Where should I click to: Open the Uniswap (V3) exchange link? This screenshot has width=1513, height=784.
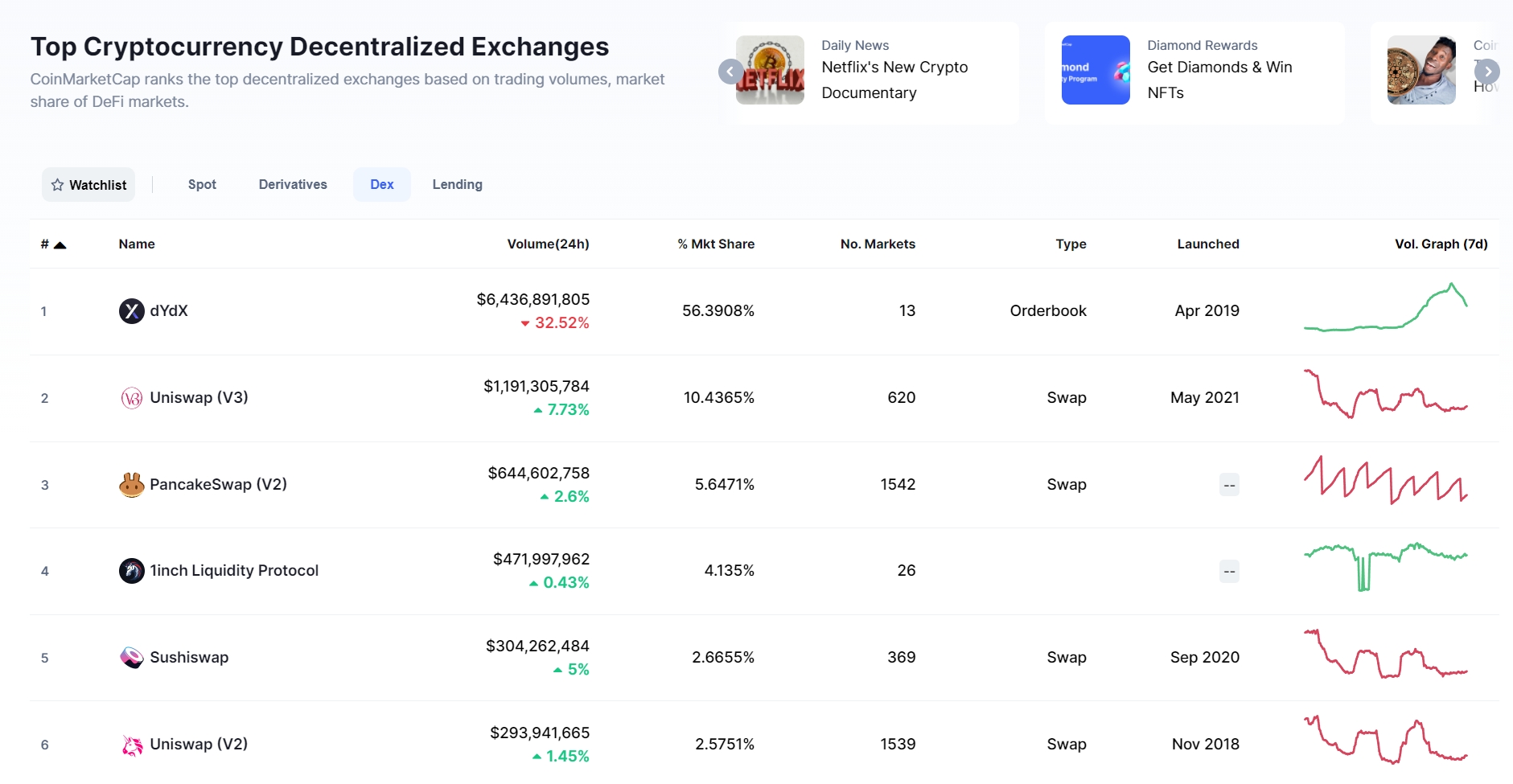[199, 398]
